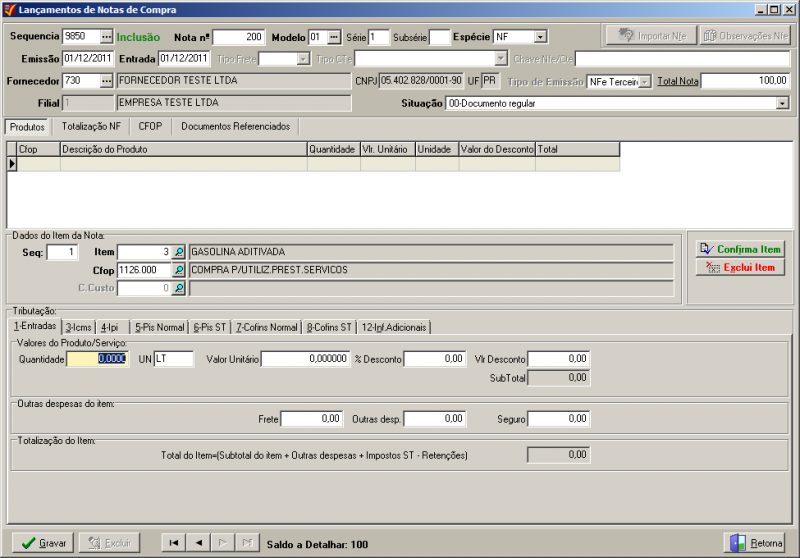The width and height of the screenshot is (800, 558).
Task: Click the FORNECEDOR TESTE LTDA name
Action: 178,80
